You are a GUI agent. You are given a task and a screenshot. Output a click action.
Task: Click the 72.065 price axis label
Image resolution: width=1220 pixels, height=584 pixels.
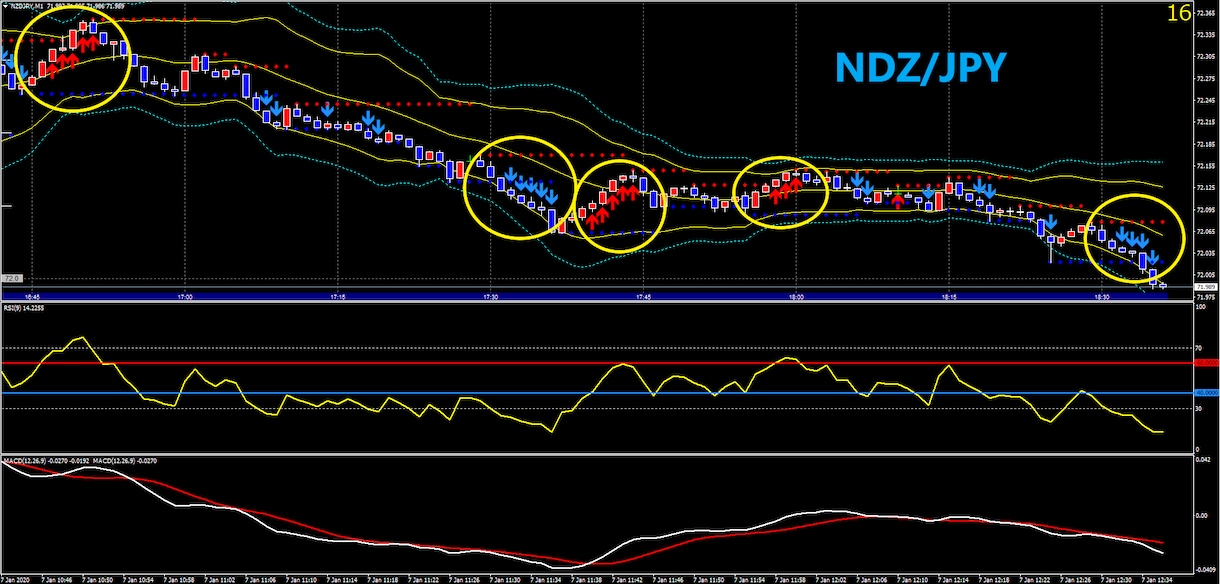1207,232
